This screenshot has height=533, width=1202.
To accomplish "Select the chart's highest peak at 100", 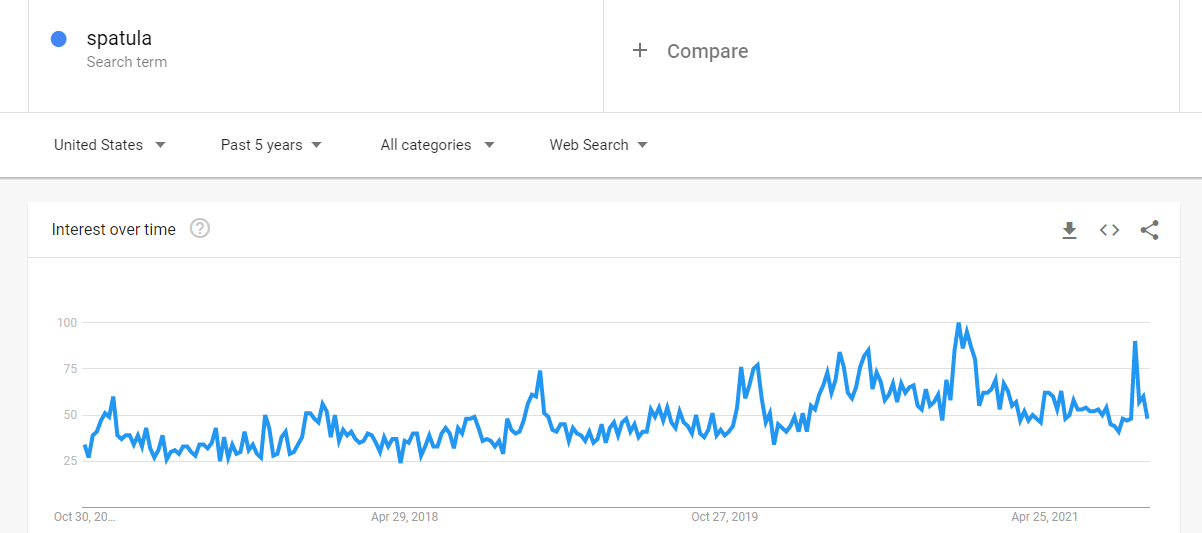I will coord(959,324).
